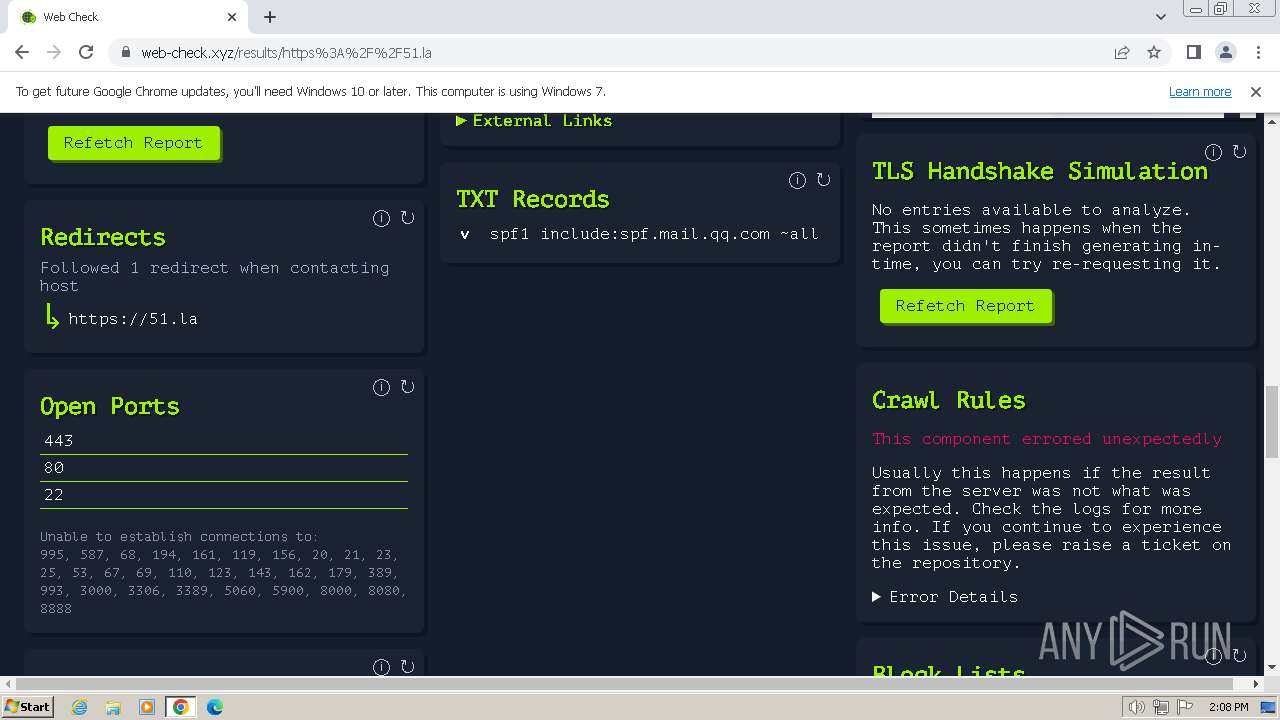Open Windows Explorer from the taskbar

113,707
